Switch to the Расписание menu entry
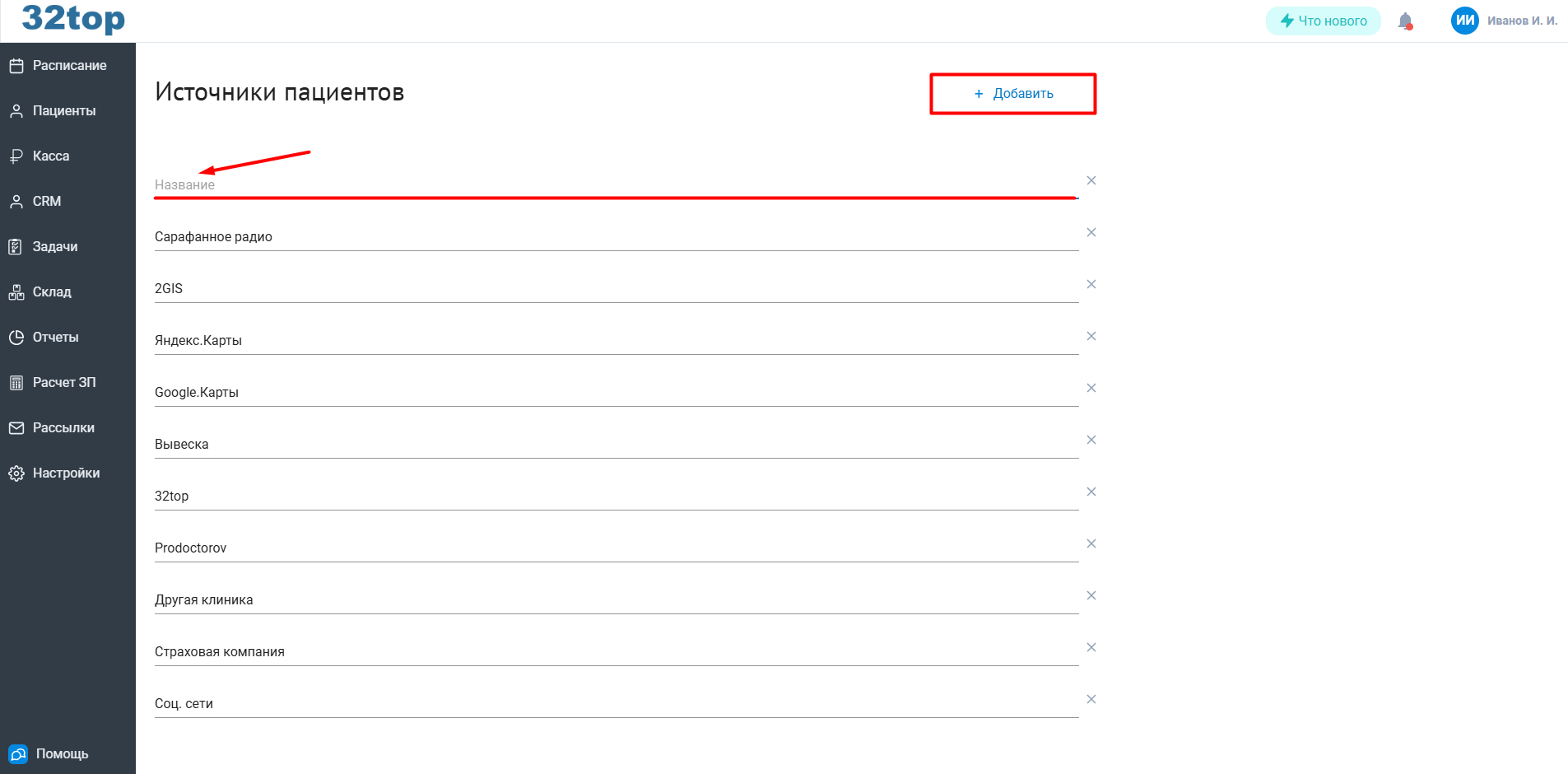1568x774 pixels. click(x=69, y=65)
